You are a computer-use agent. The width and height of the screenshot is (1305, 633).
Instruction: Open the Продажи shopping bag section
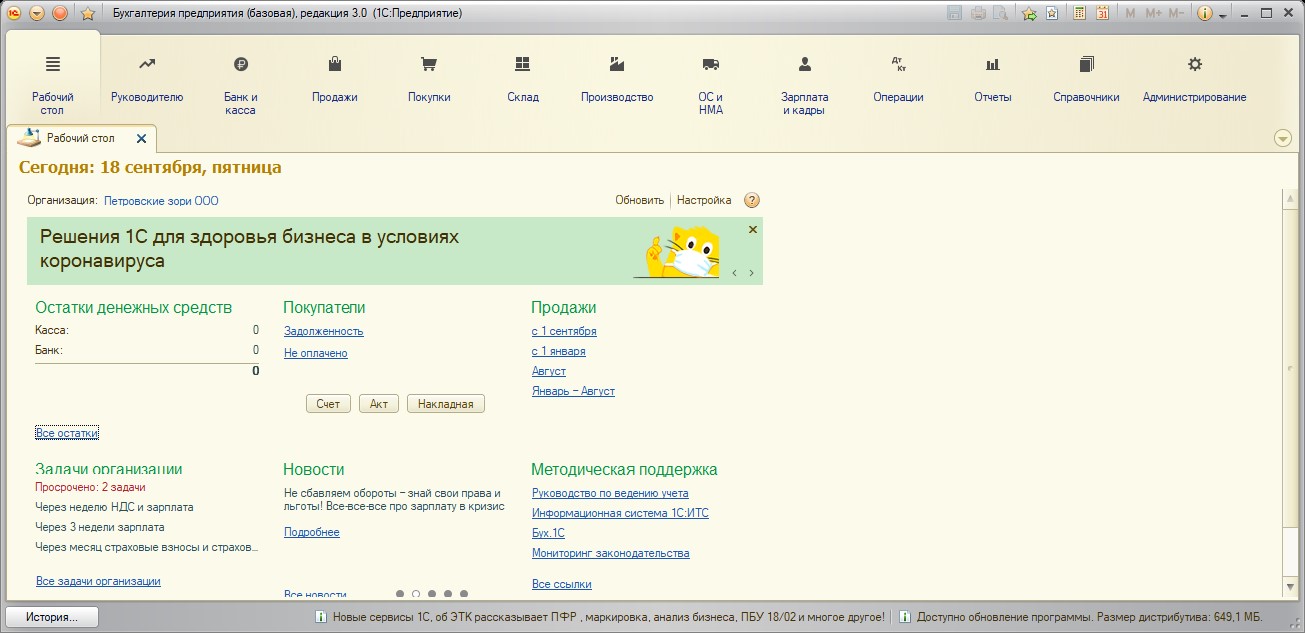tap(335, 80)
